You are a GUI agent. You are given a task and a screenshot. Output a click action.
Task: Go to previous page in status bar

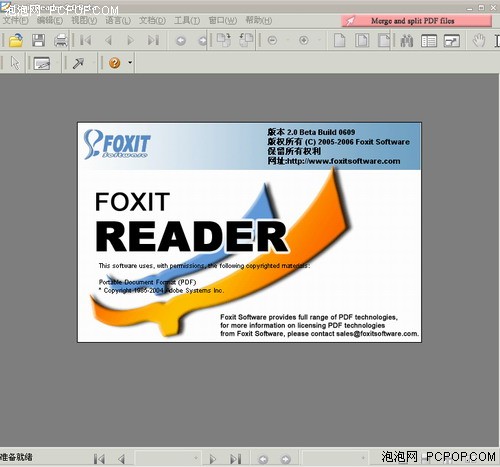(121, 459)
